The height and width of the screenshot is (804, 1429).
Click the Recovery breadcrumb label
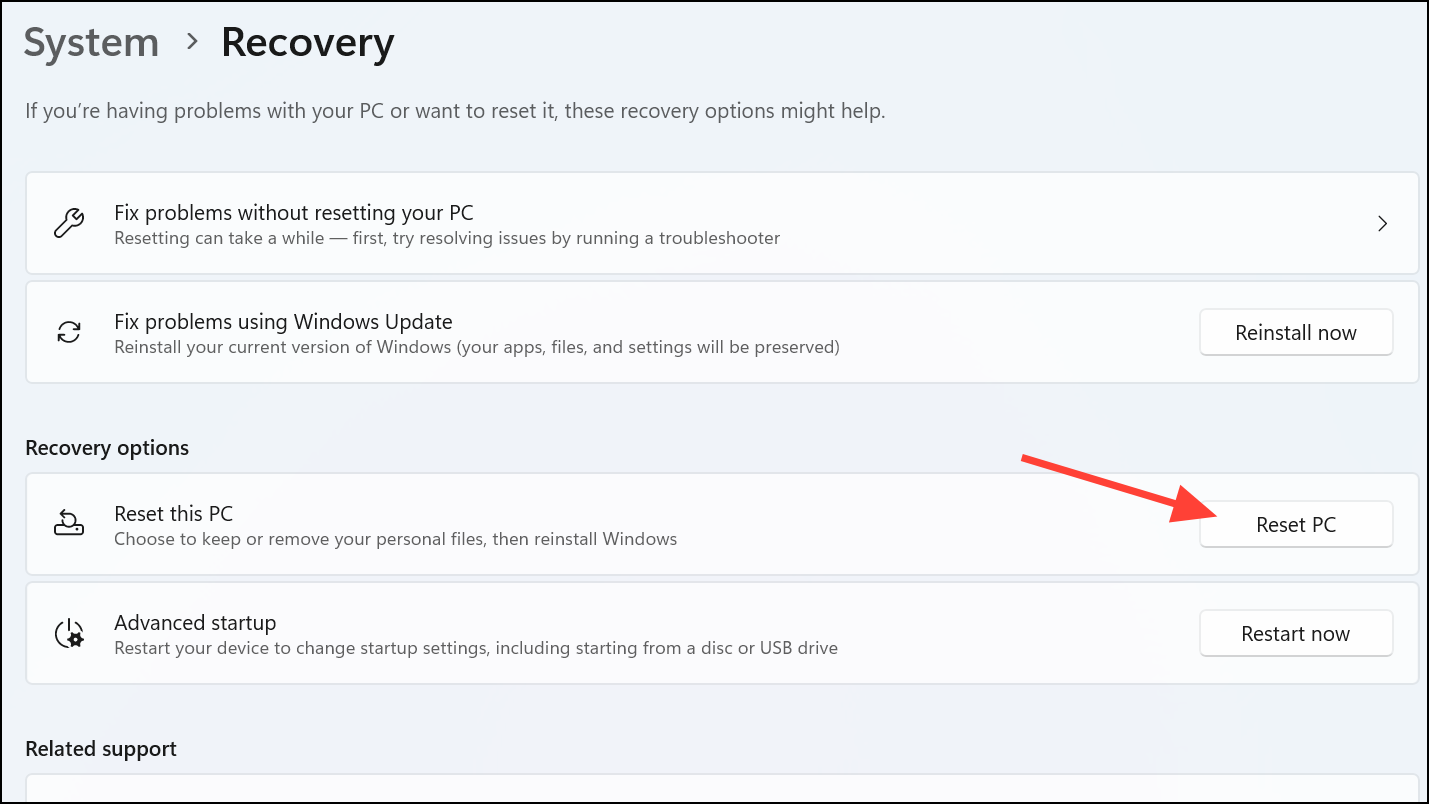click(307, 42)
